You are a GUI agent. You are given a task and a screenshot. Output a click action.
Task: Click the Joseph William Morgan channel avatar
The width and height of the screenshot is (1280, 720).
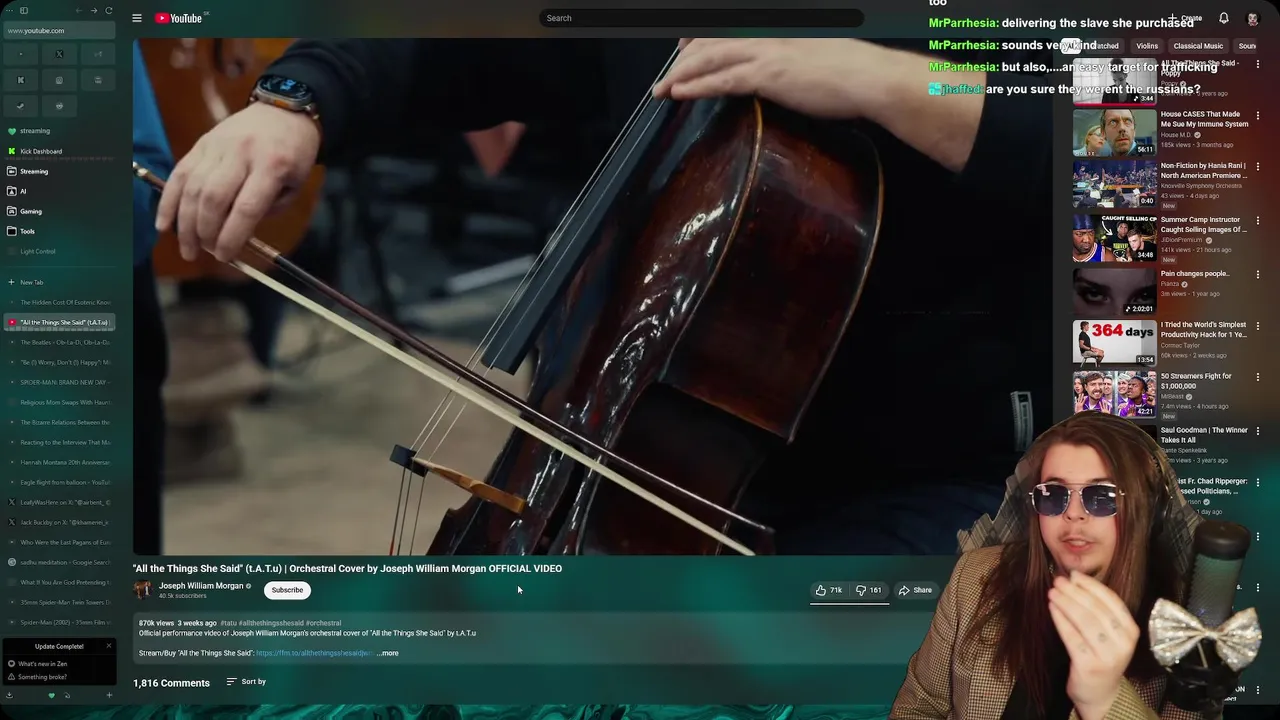(143, 590)
